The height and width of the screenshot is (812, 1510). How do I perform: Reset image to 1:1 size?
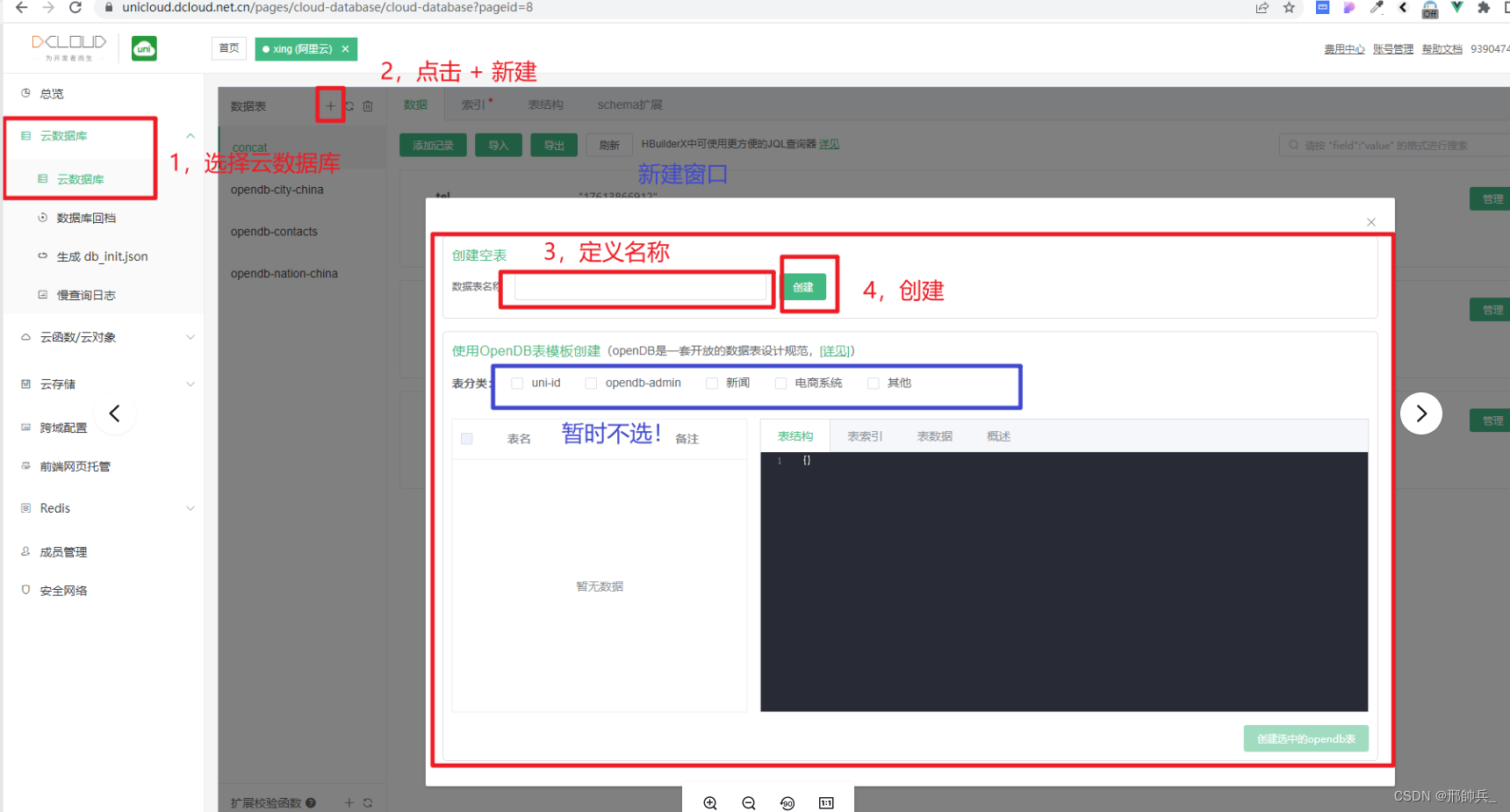pos(826,803)
